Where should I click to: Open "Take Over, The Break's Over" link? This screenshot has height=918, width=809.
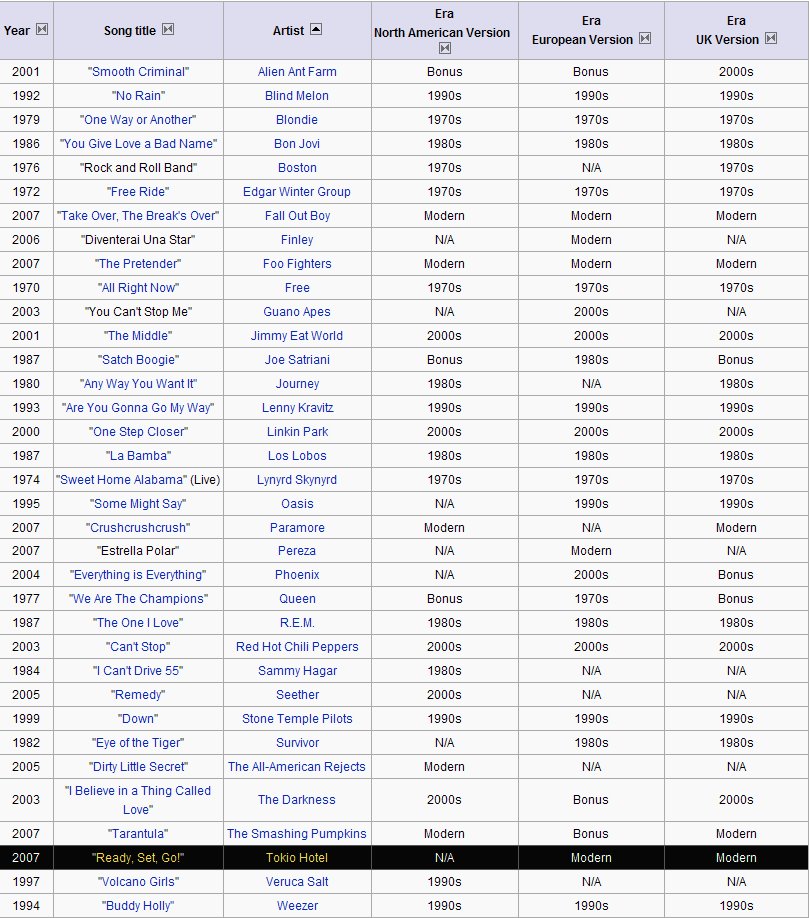click(138, 215)
